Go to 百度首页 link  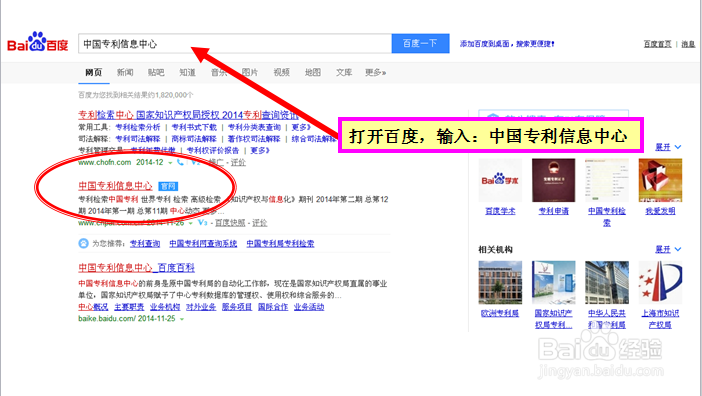(x=658, y=44)
